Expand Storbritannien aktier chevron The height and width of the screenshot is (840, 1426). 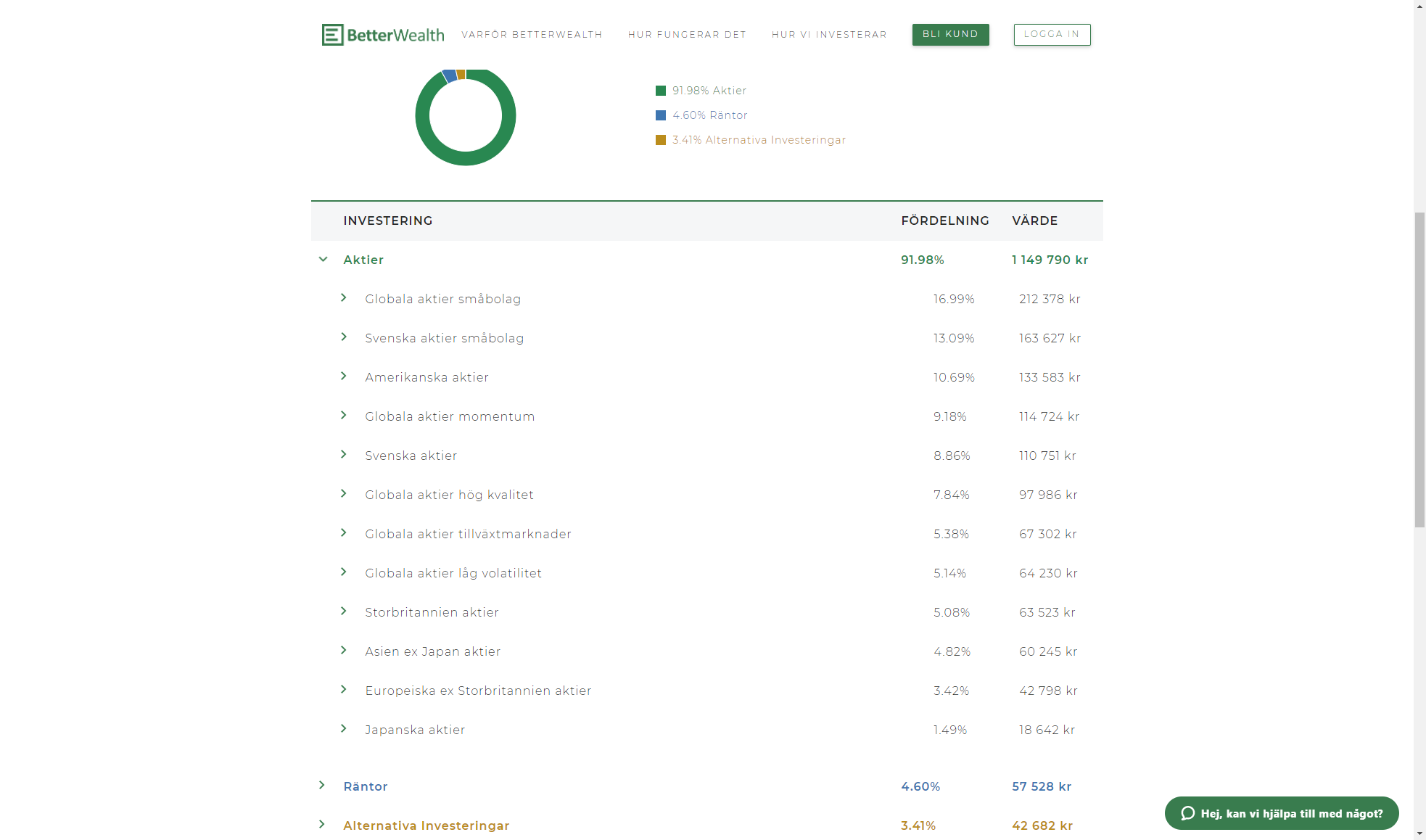344,612
